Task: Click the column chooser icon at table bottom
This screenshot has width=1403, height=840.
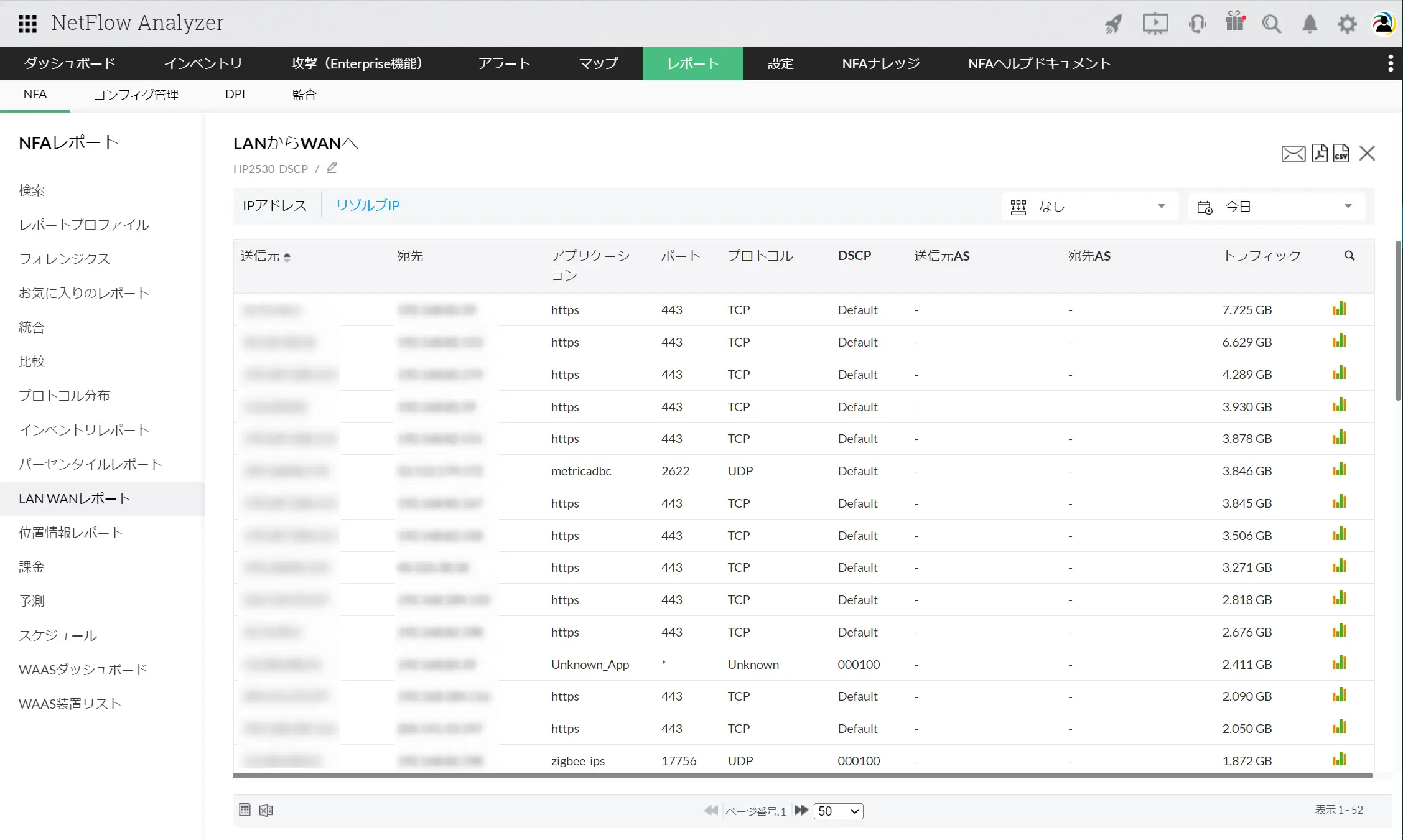Action: click(245, 810)
